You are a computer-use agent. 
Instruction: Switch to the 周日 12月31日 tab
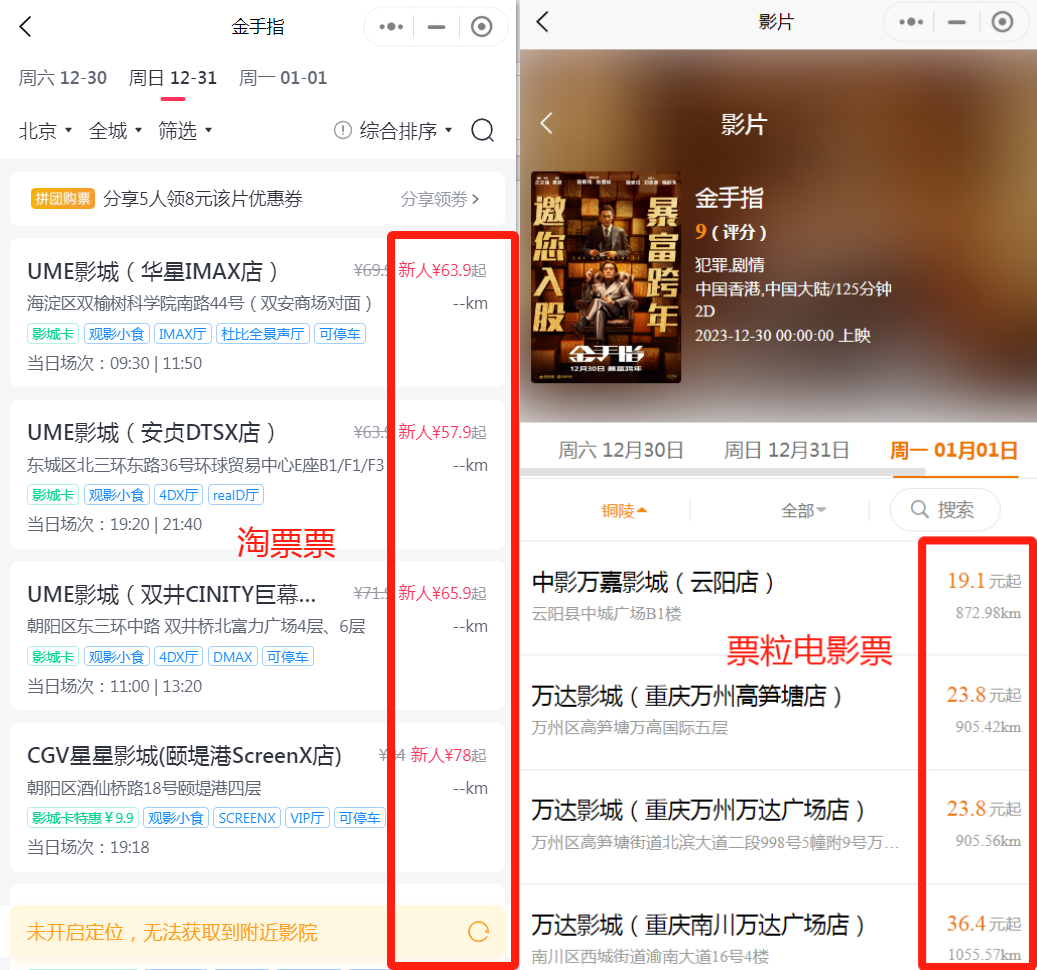tap(786, 450)
